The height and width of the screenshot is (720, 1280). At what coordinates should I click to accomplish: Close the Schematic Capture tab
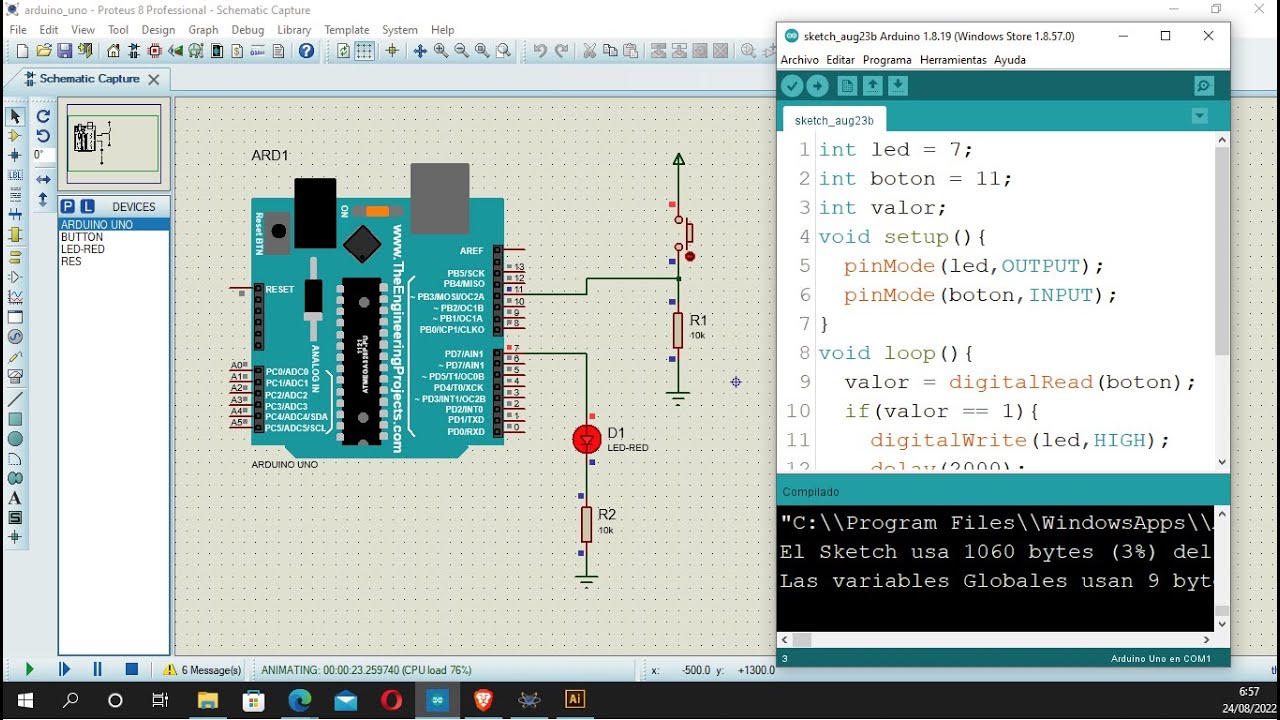point(153,79)
